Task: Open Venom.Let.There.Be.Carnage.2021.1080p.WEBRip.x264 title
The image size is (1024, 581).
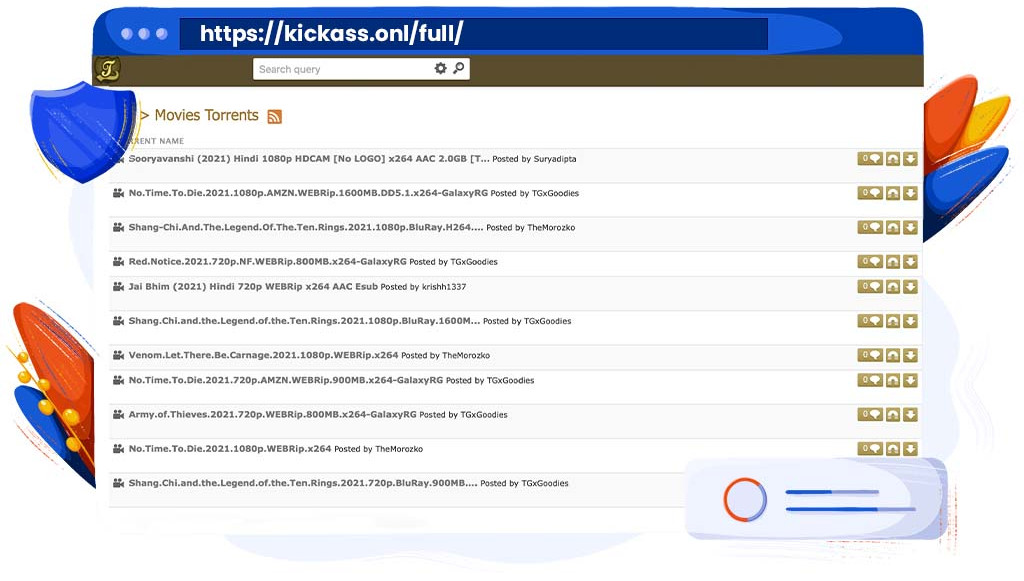Action: coord(263,355)
